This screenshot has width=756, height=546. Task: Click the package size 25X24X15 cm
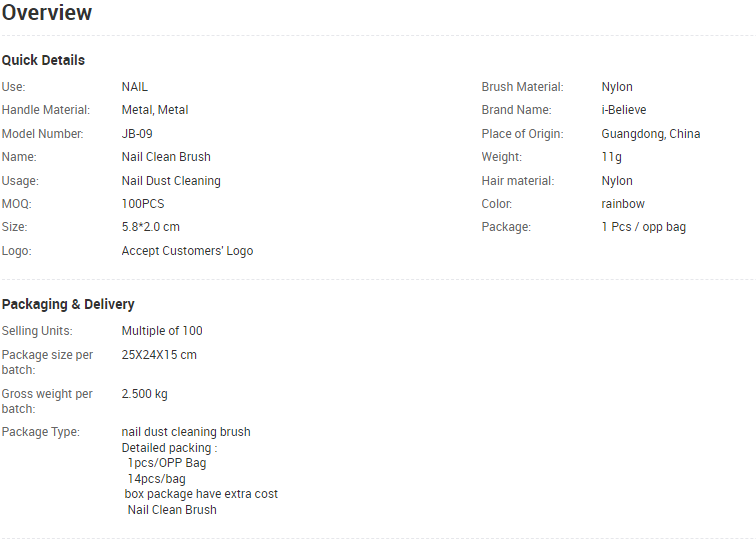point(159,355)
